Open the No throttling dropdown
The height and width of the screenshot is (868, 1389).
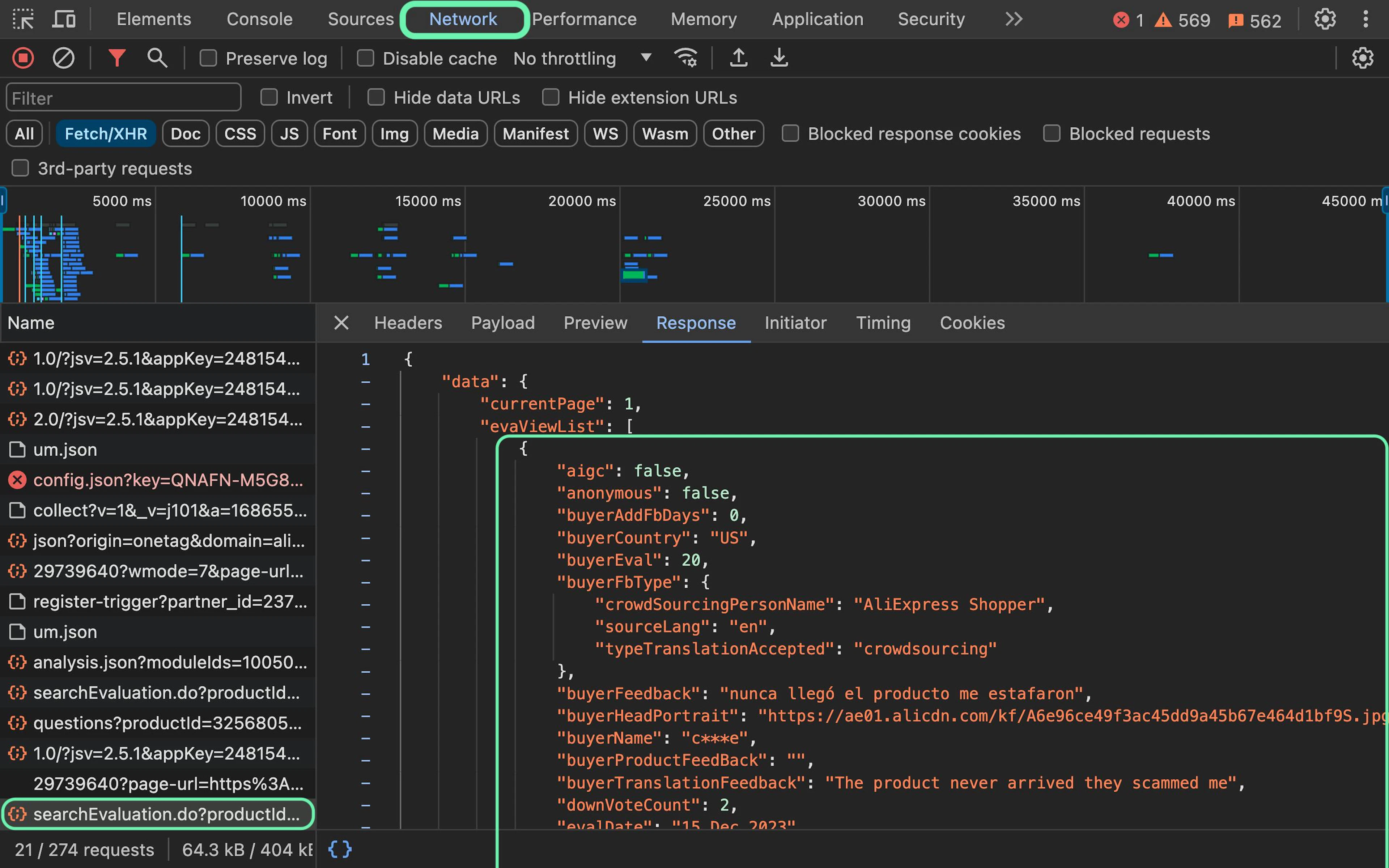click(x=582, y=58)
